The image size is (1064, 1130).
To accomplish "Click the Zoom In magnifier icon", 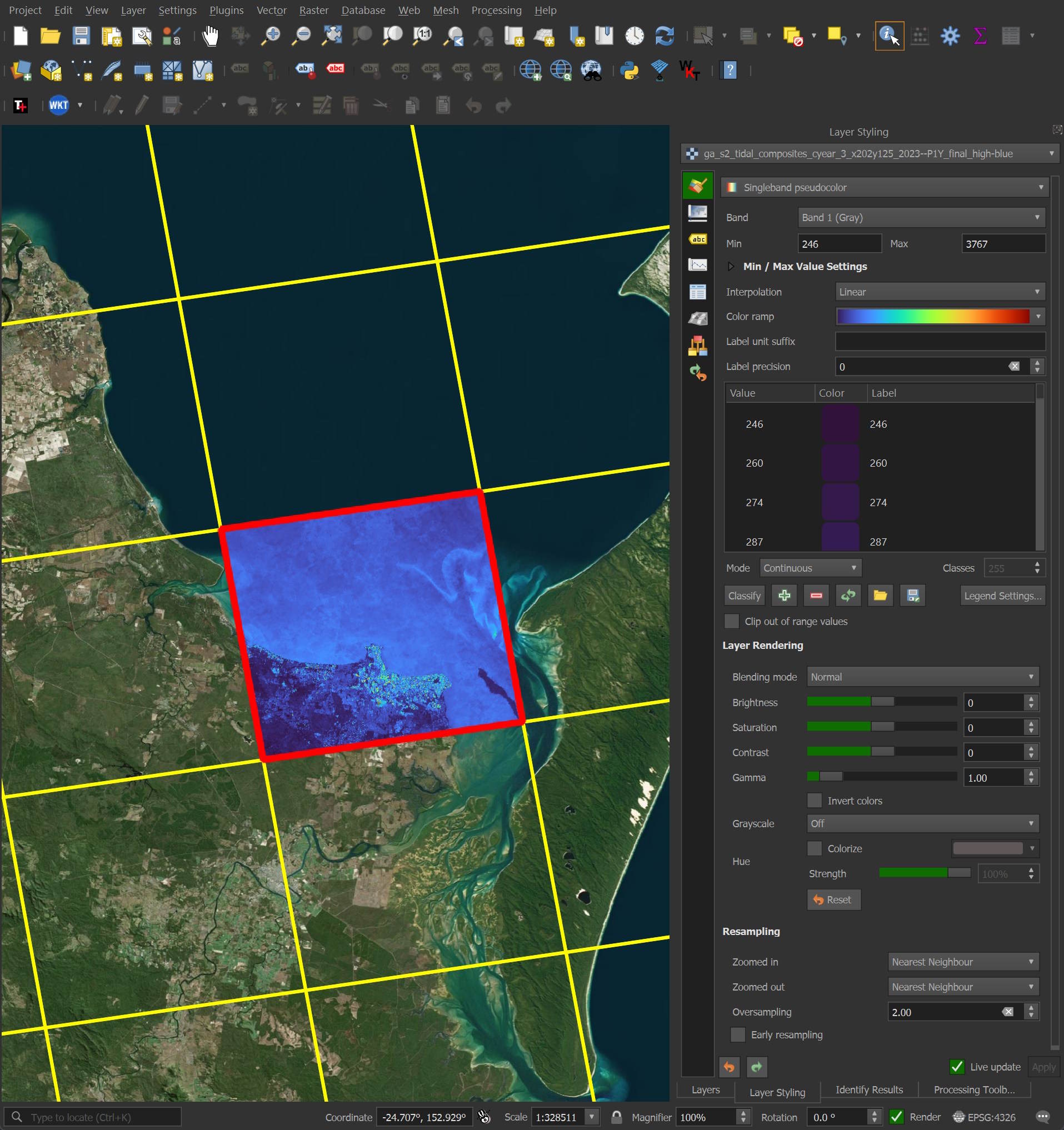I will pos(271,36).
